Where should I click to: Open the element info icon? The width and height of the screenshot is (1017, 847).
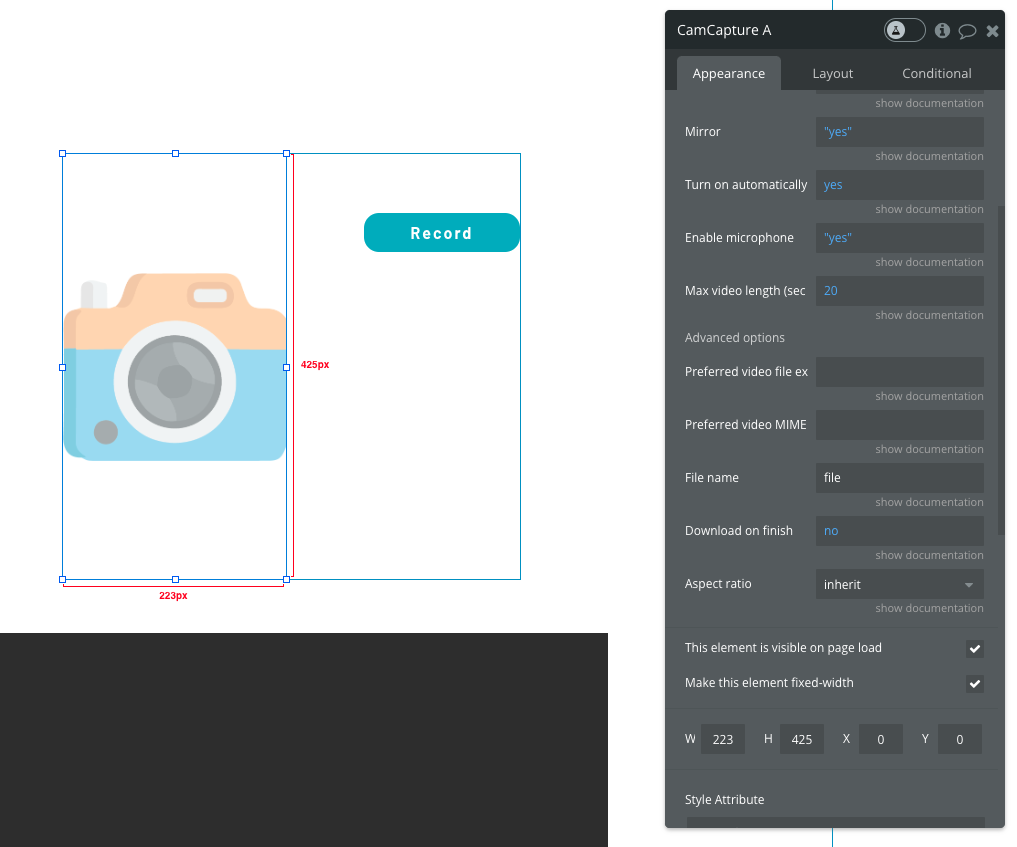coord(942,30)
